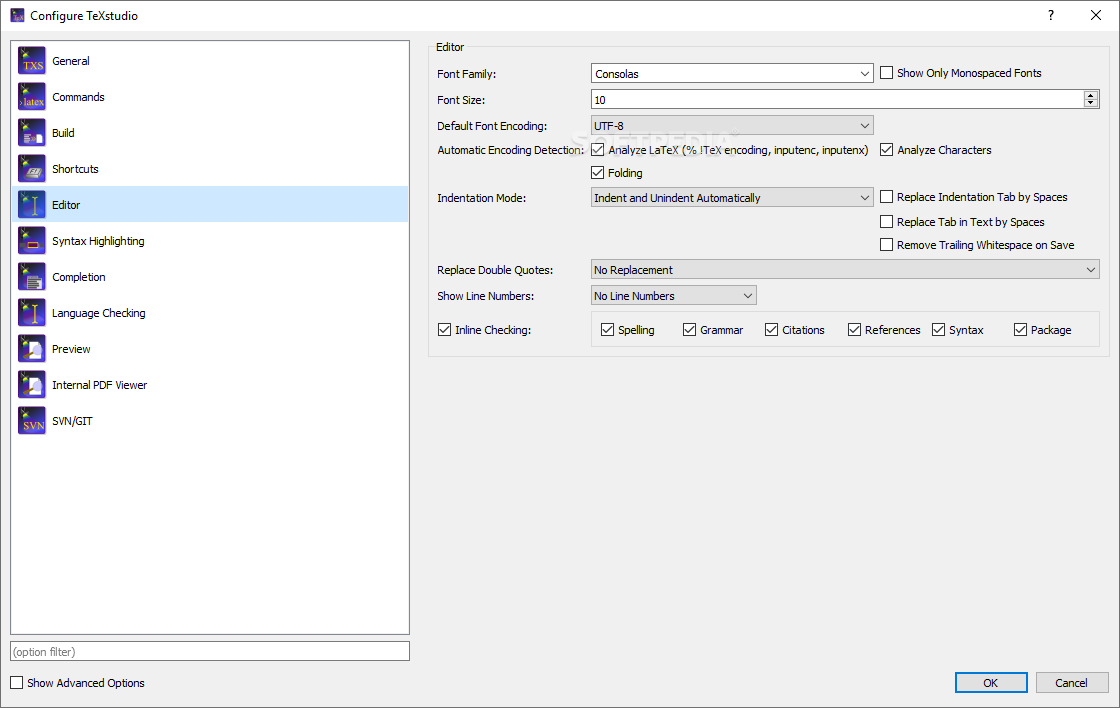Click the Build category icon
Viewport: 1120px width, 708px height.
tap(32, 133)
